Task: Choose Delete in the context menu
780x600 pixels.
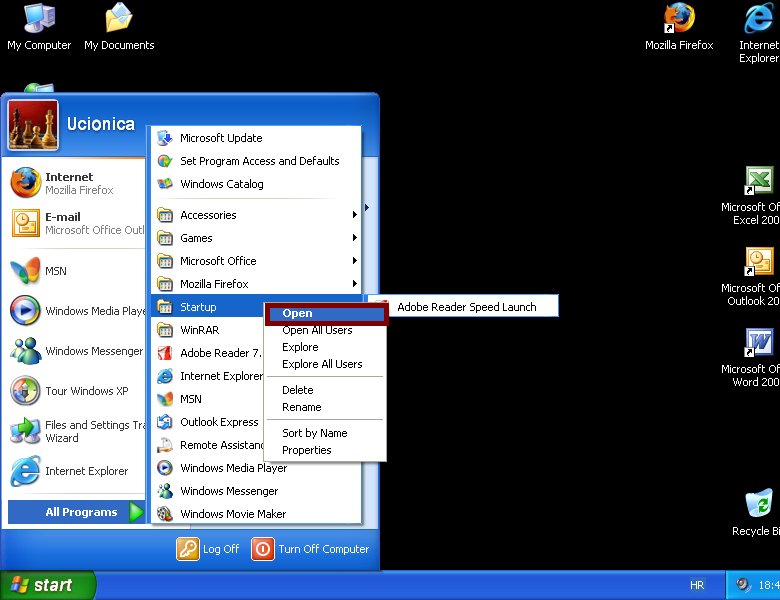Action: [326, 390]
